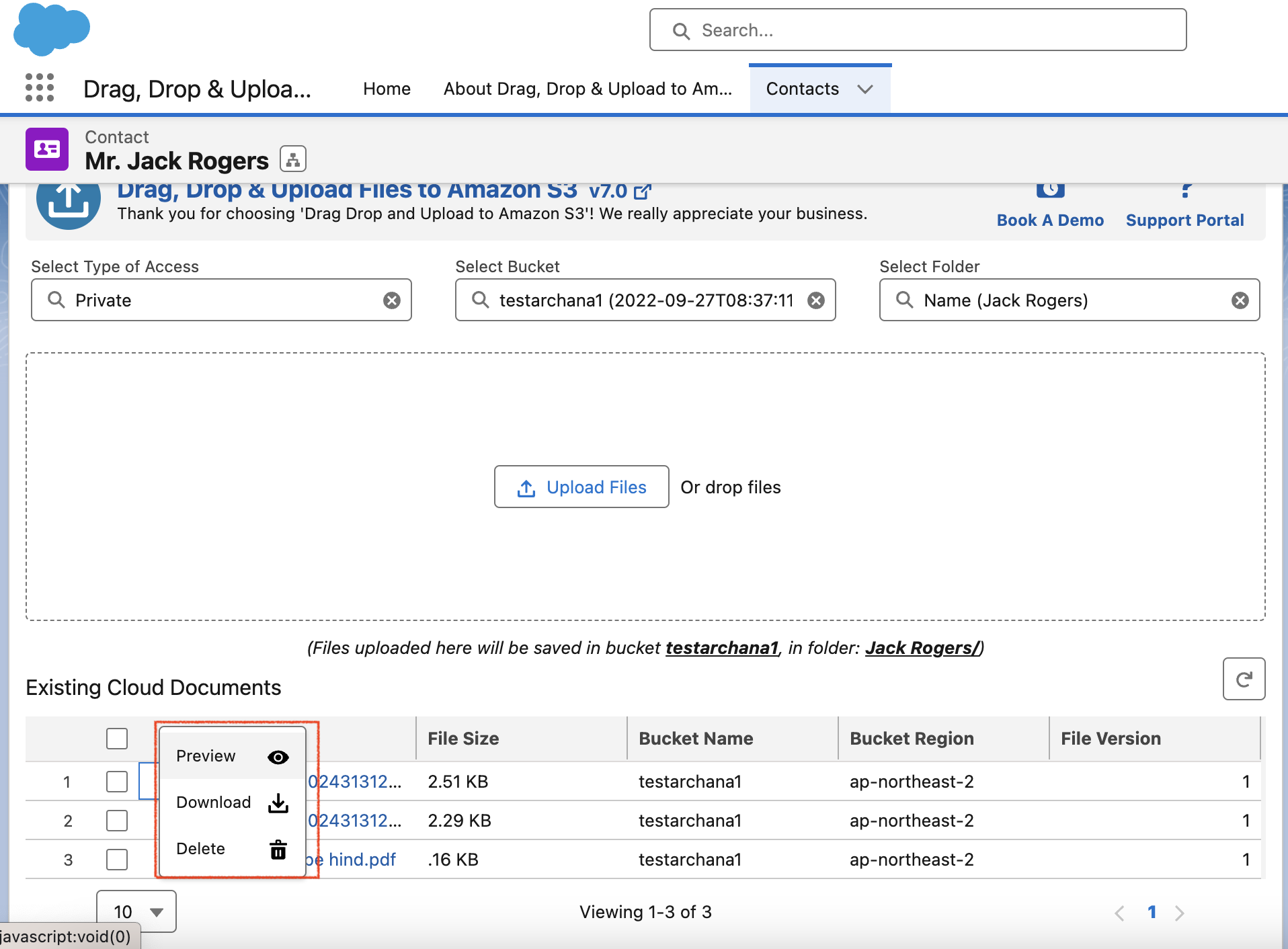Click the external link icon beside v7.0
This screenshot has width=1288, height=949.
coord(643,192)
